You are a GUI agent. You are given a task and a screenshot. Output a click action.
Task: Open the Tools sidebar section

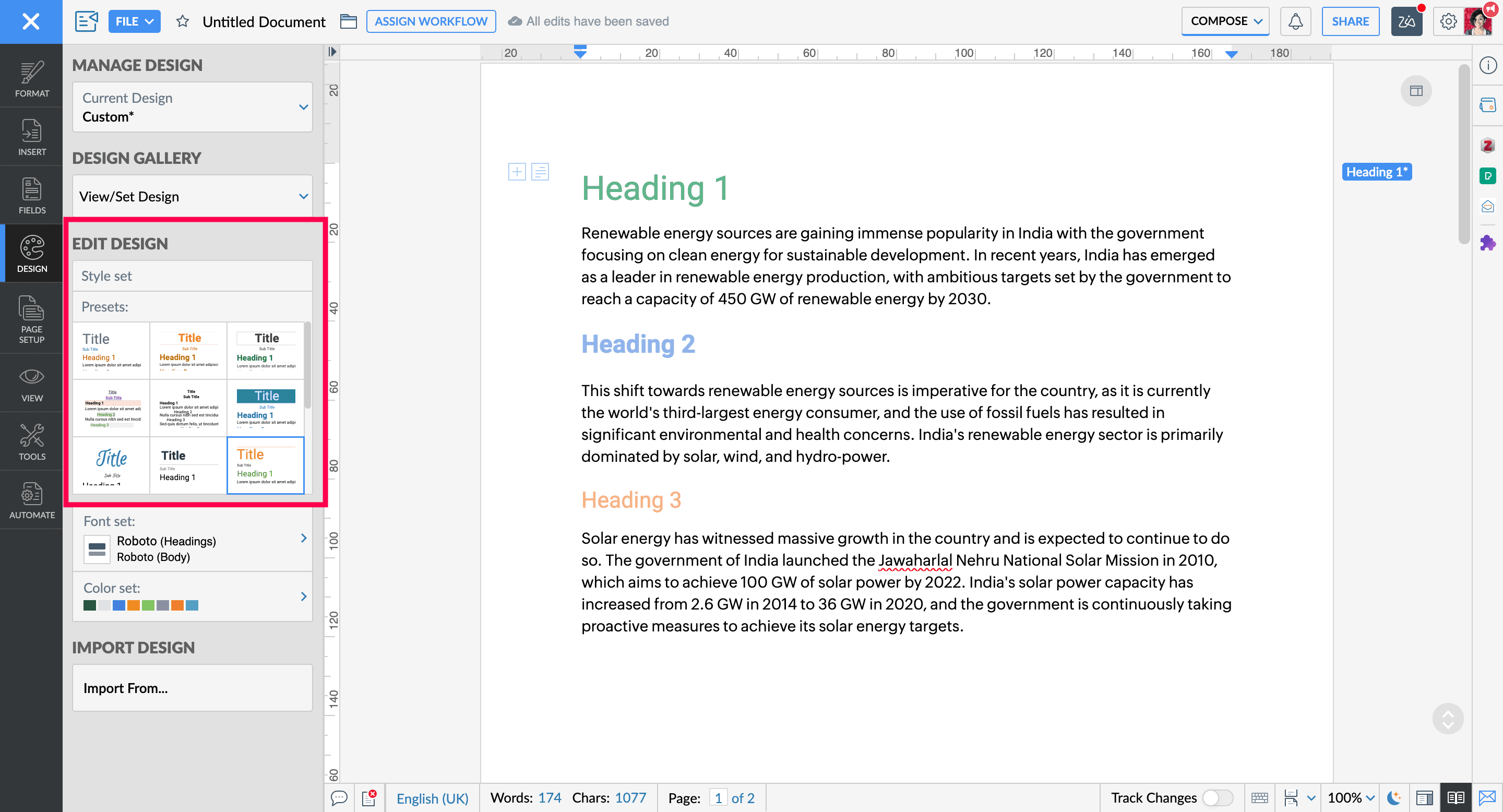pos(31,442)
